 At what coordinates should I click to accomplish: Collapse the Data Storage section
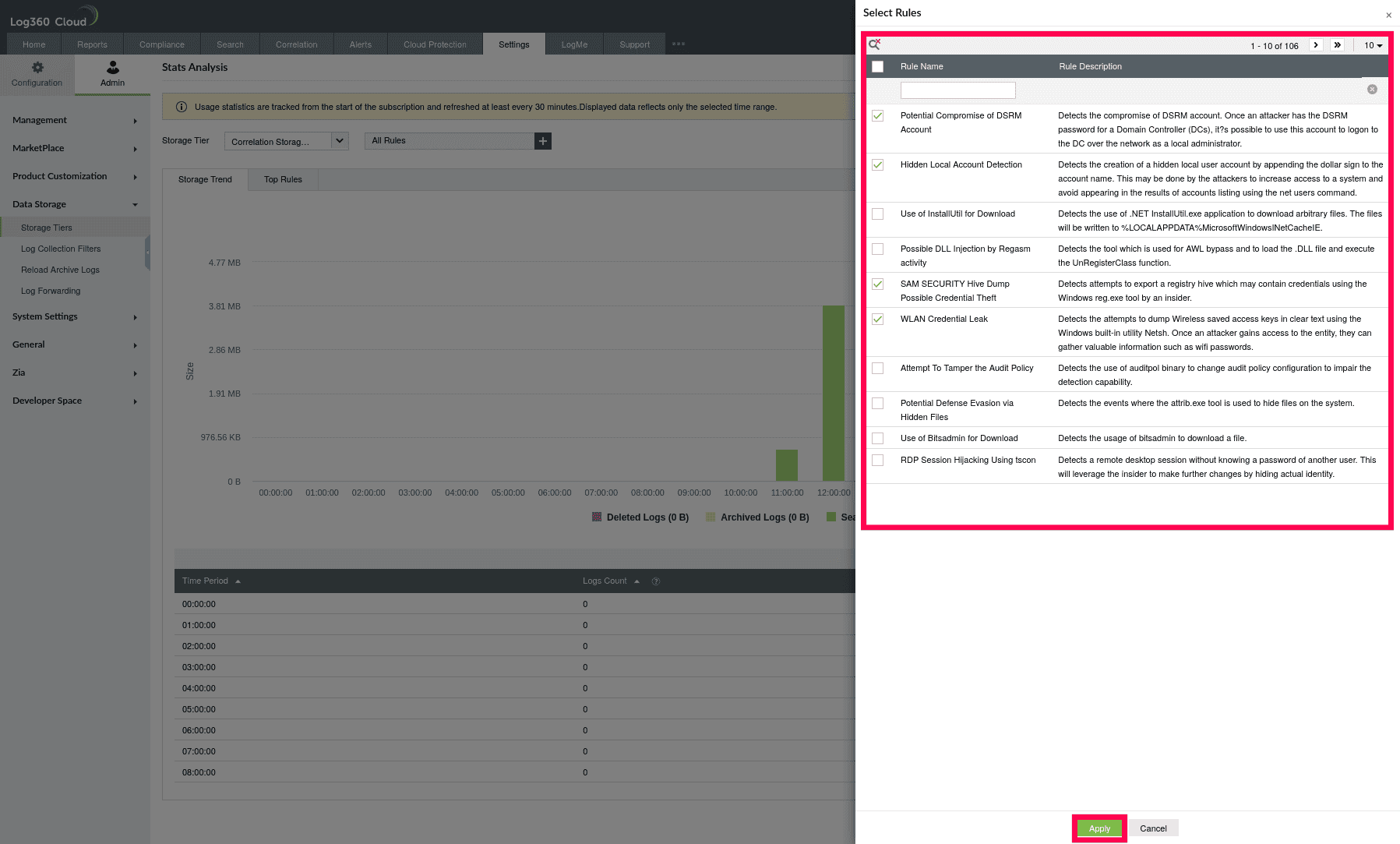point(75,205)
